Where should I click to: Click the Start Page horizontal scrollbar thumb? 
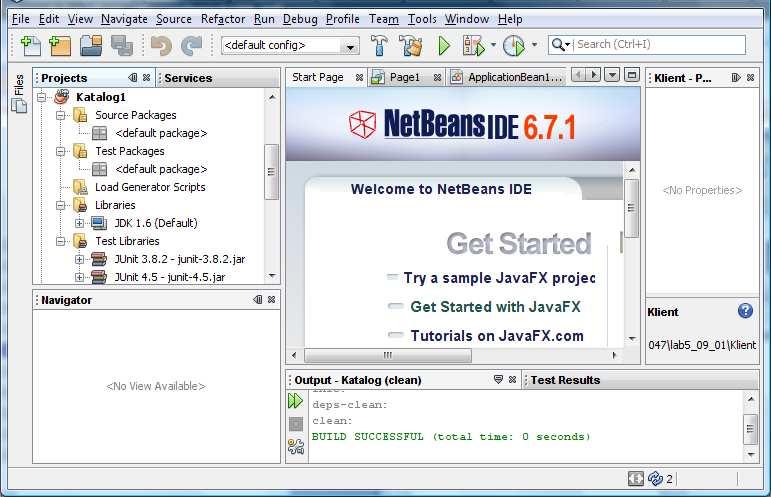387,355
